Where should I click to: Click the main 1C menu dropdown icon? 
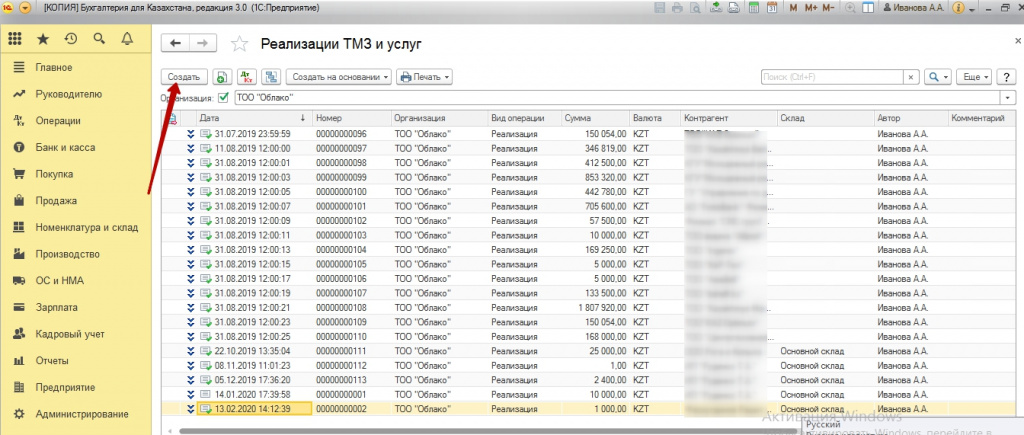point(25,8)
